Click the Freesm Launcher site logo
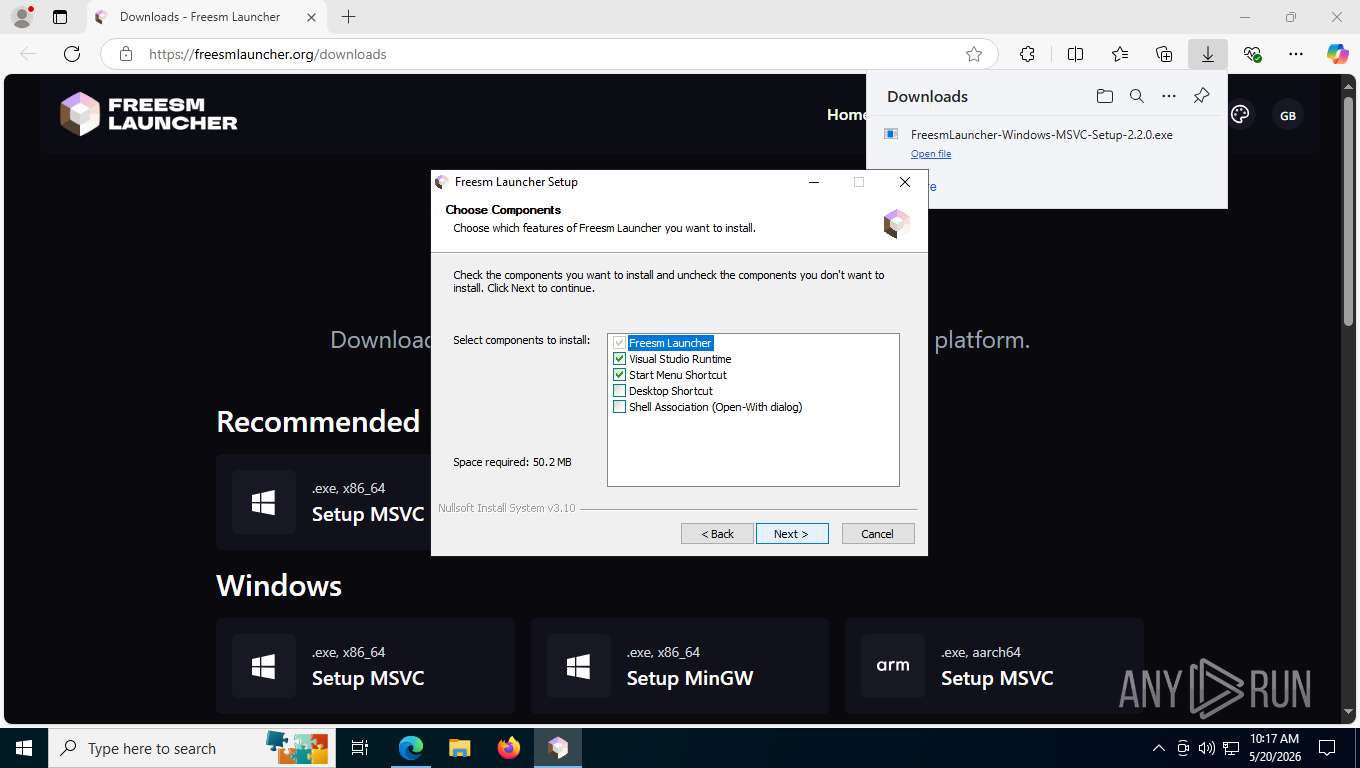Screen dimensions: 1360x768 149,114
